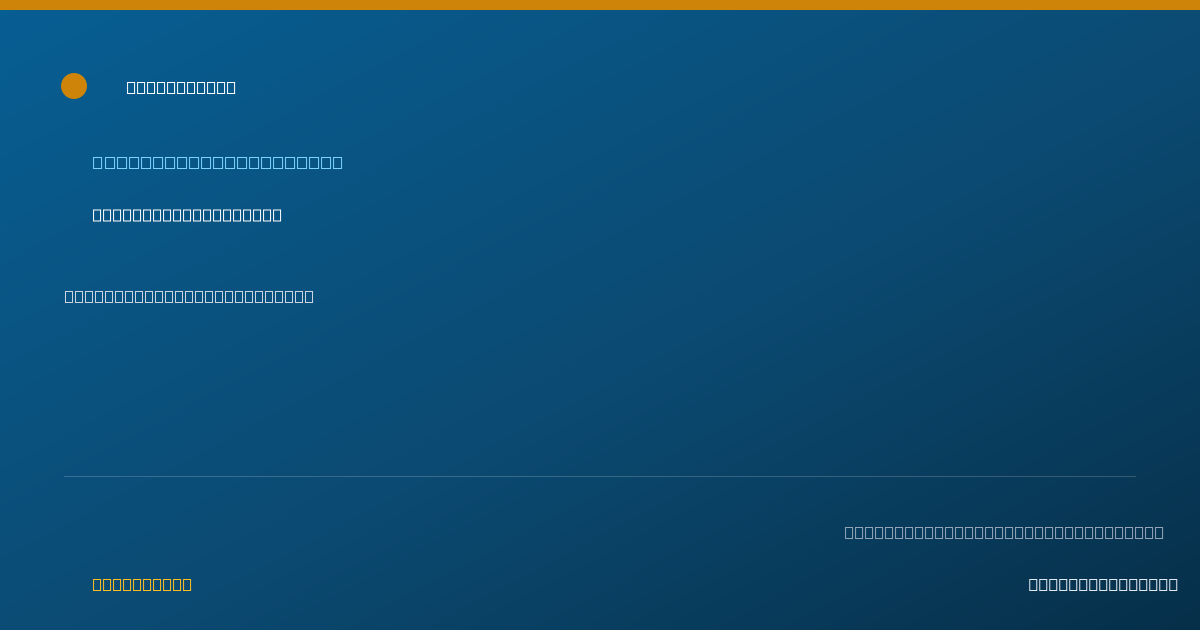Click the first glyph of the yellow label
1200x630 pixels.
[97, 584]
